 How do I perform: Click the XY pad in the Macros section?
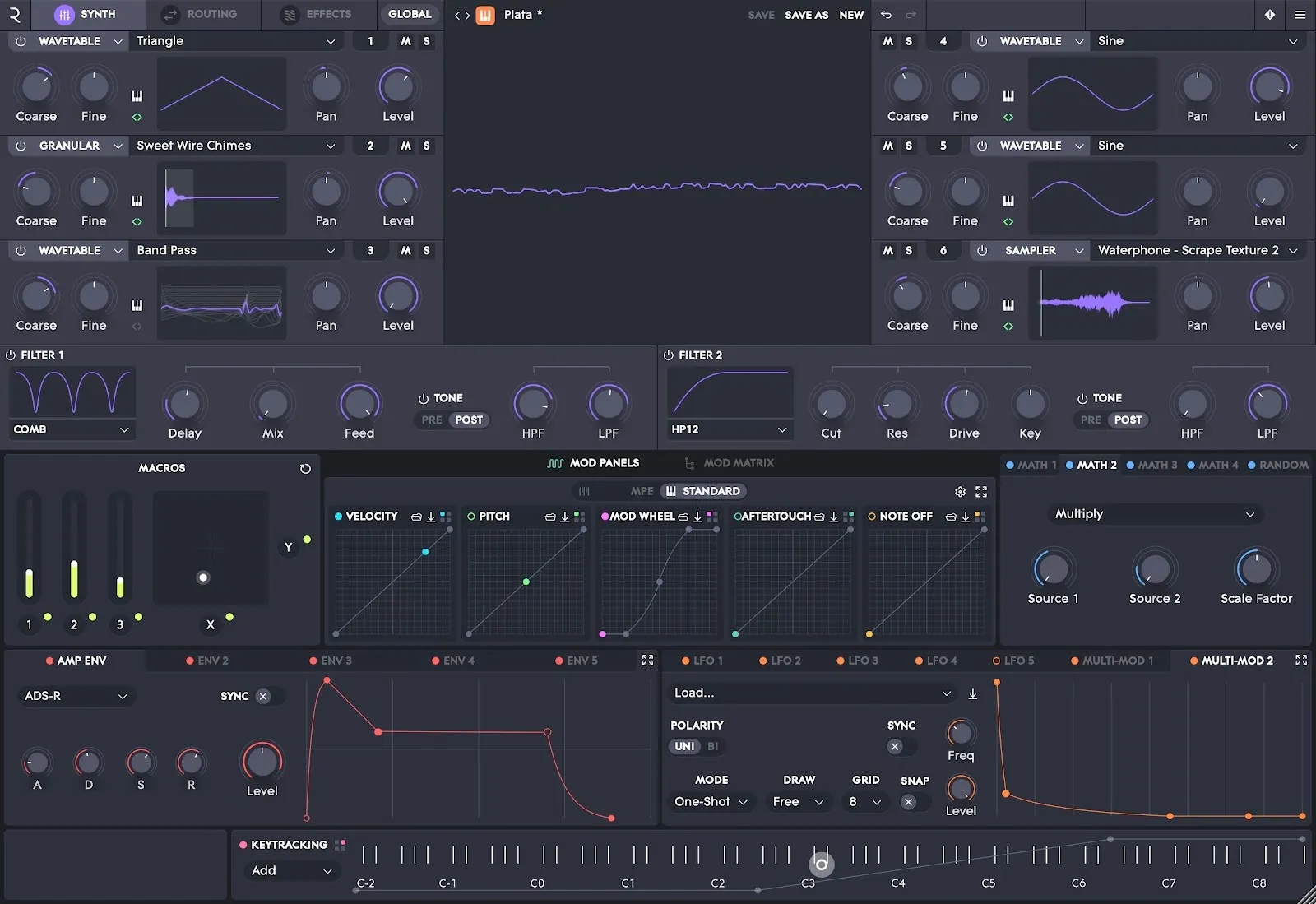pyautogui.click(x=210, y=548)
